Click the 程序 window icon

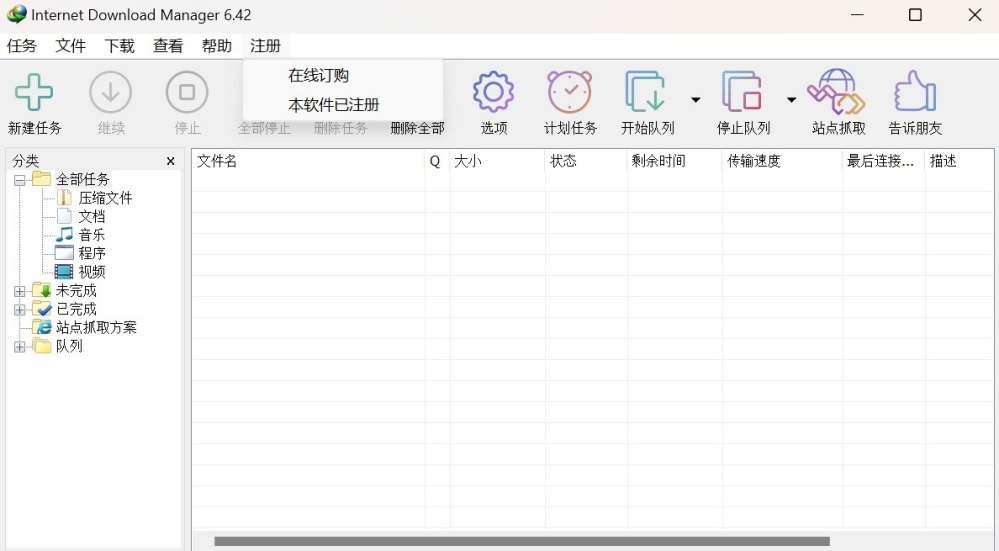tap(64, 254)
